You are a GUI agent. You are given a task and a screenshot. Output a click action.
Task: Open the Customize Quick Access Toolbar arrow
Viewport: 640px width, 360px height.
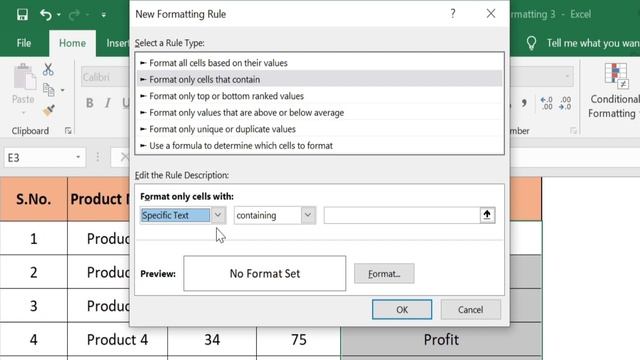coord(104,15)
